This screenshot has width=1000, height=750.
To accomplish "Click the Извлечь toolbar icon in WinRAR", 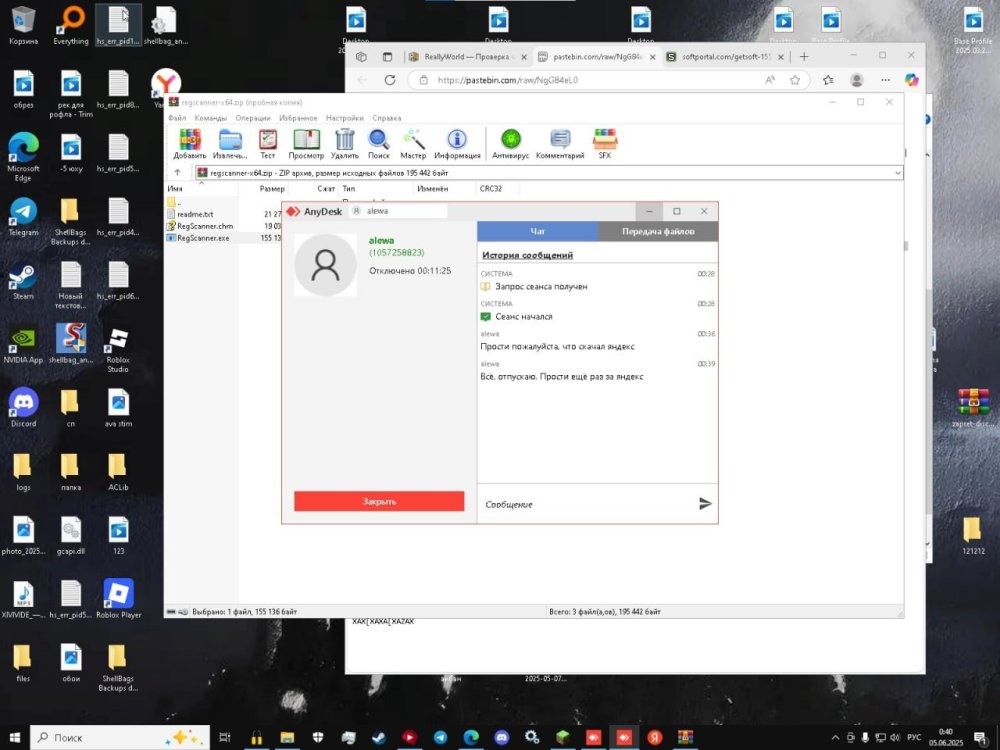I will 230,143.
